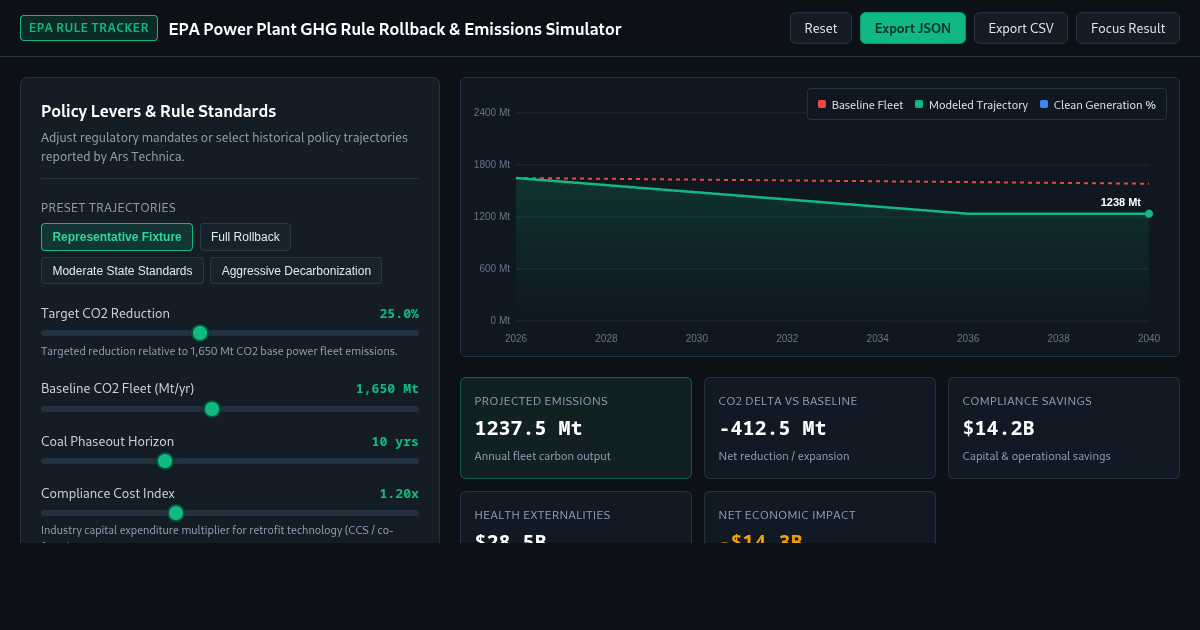Click the $14.2B savings figure
1200x630 pixels.
(x=998, y=428)
